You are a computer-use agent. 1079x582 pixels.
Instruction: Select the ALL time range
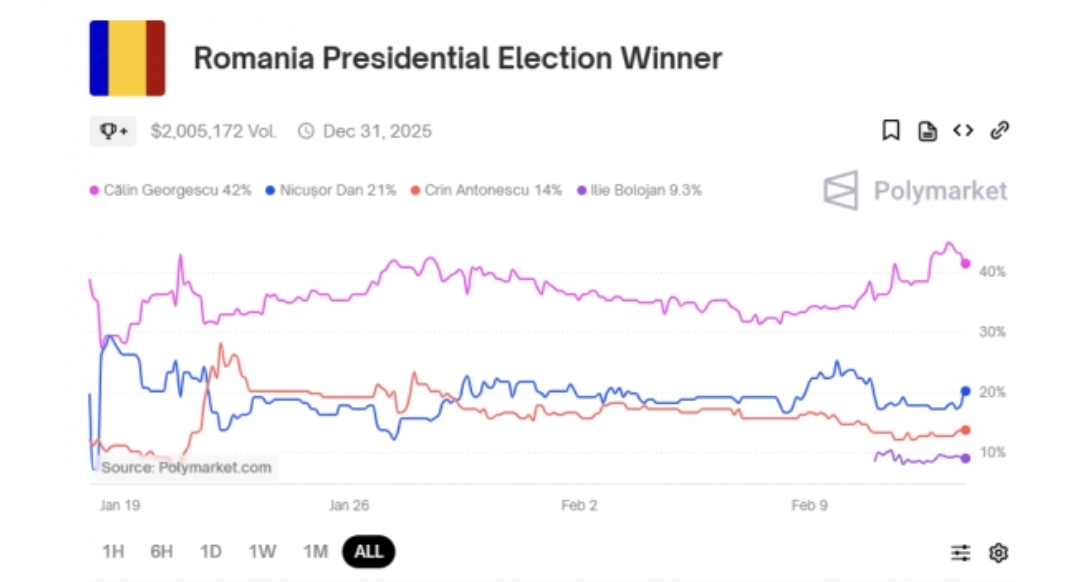tap(368, 551)
